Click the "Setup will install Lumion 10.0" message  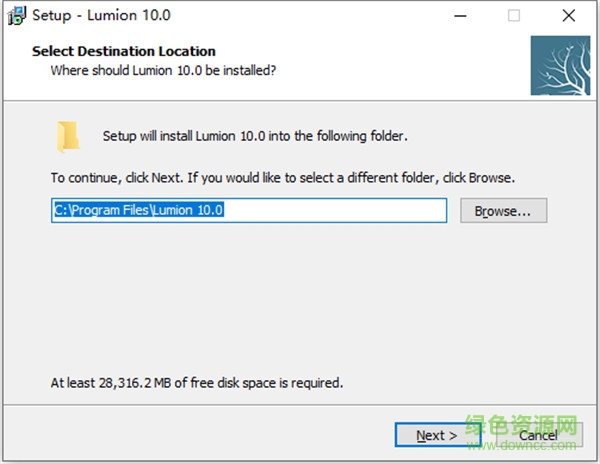[255, 136]
